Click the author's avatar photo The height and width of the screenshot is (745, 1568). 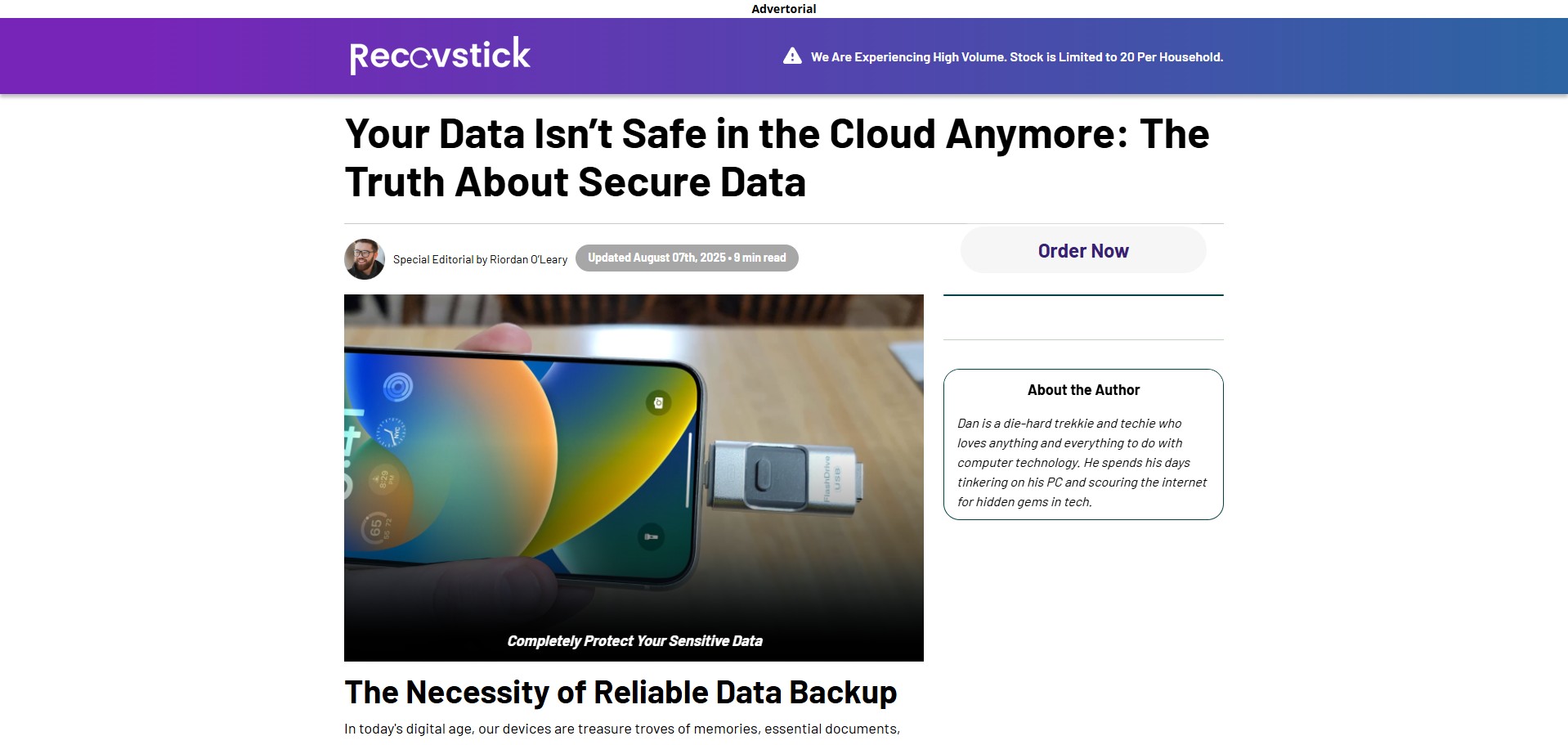365,259
